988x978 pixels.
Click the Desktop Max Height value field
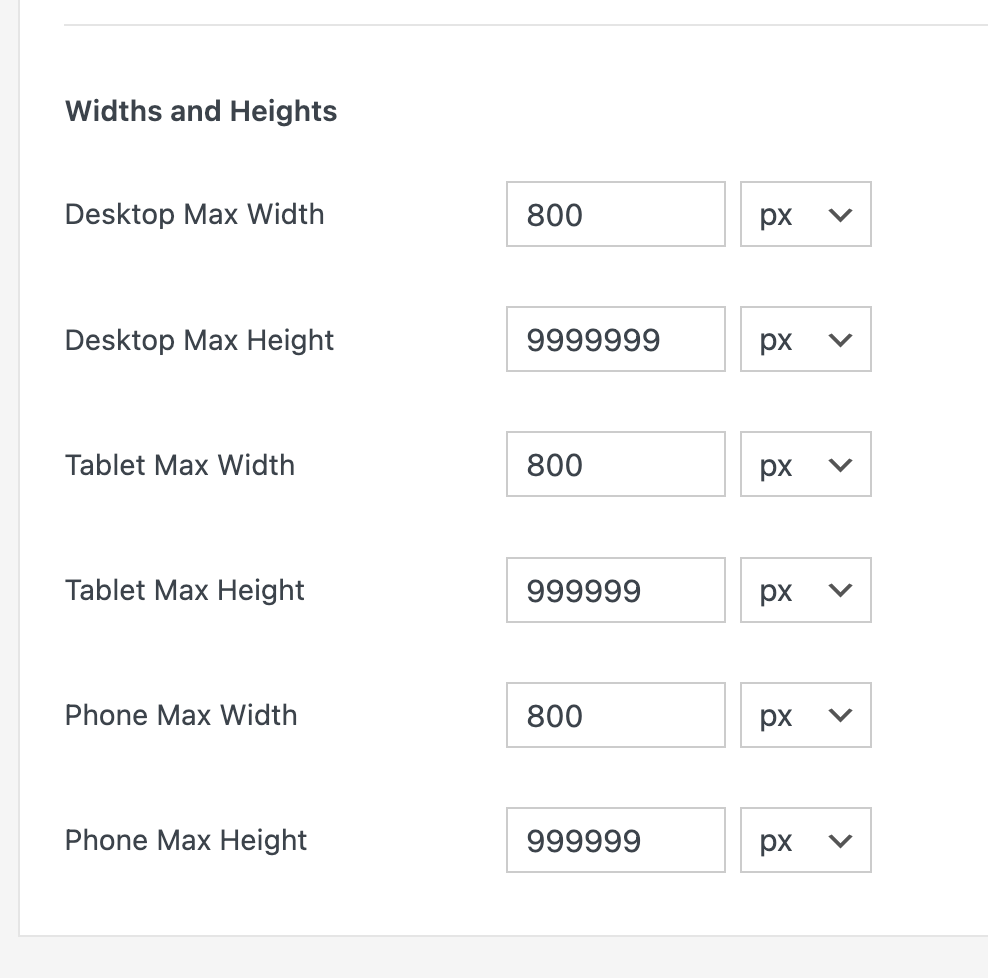click(615, 340)
